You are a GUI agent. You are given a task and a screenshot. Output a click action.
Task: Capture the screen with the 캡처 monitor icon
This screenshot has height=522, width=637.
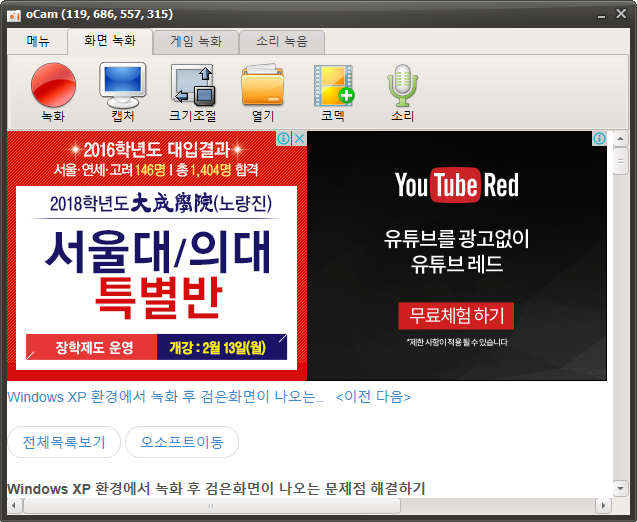click(x=123, y=92)
